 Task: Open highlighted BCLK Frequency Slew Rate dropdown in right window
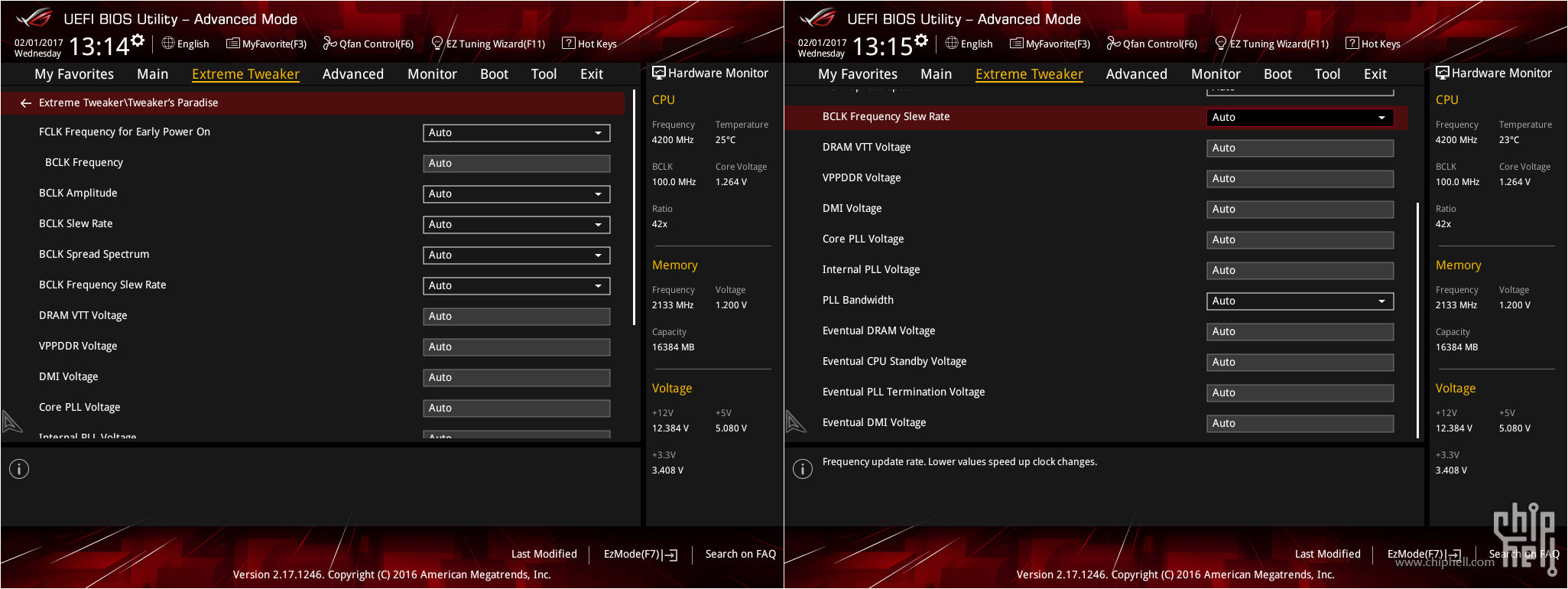[1300, 117]
